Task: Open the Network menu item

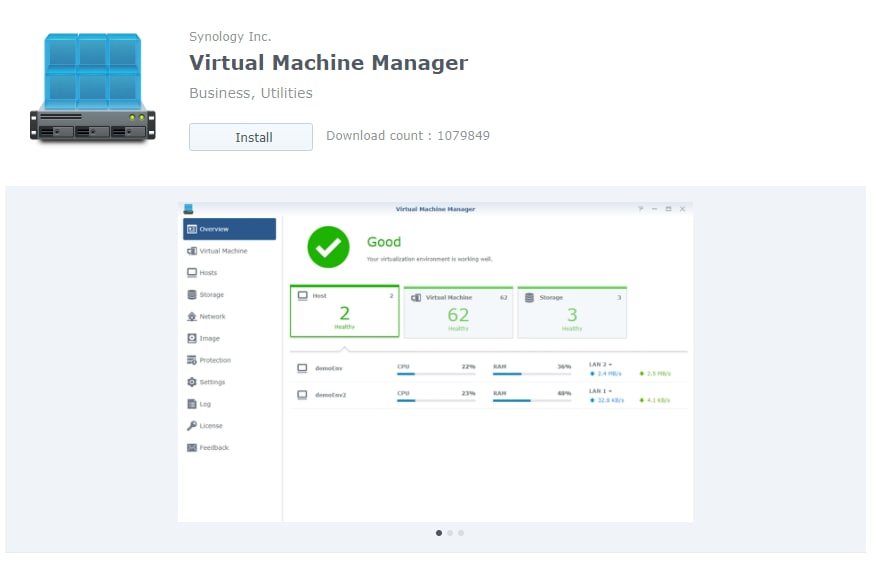Action: click(x=229, y=316)
